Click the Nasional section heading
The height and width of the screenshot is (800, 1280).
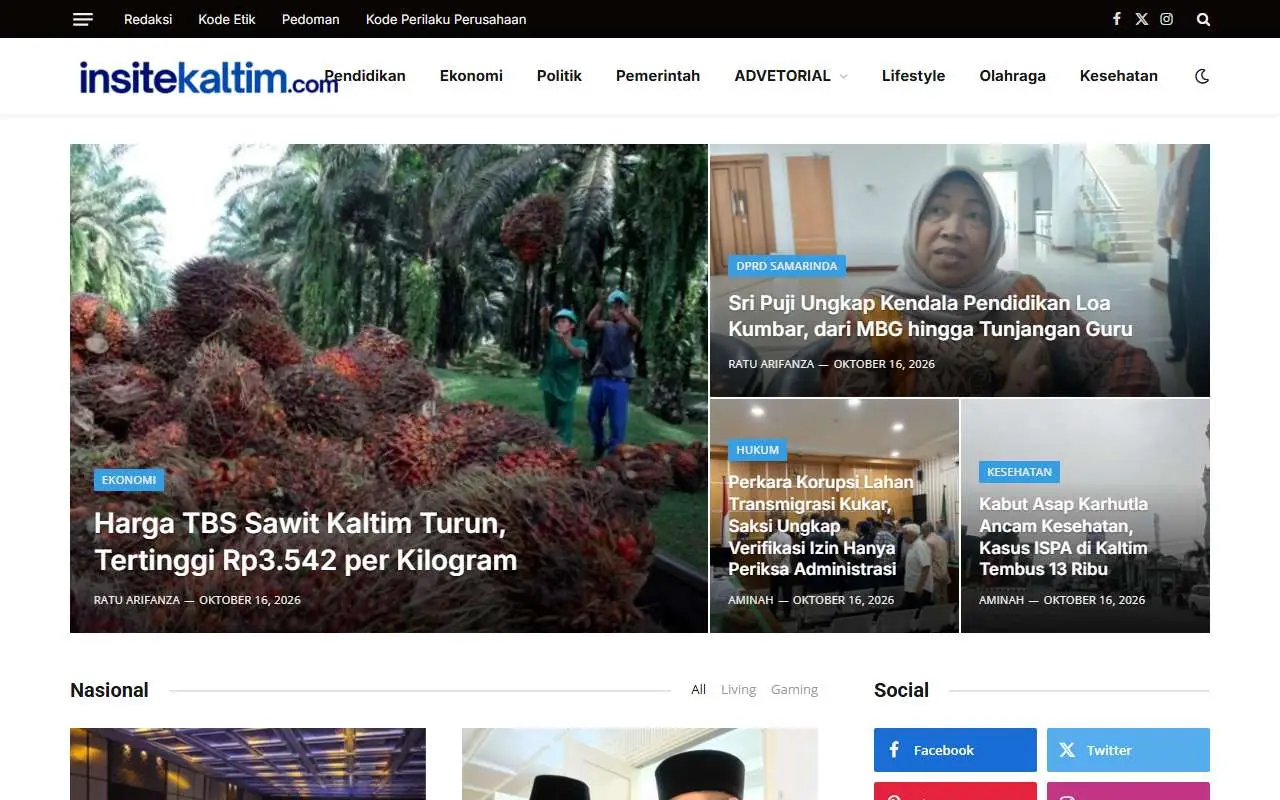click(x=109, y=690)
